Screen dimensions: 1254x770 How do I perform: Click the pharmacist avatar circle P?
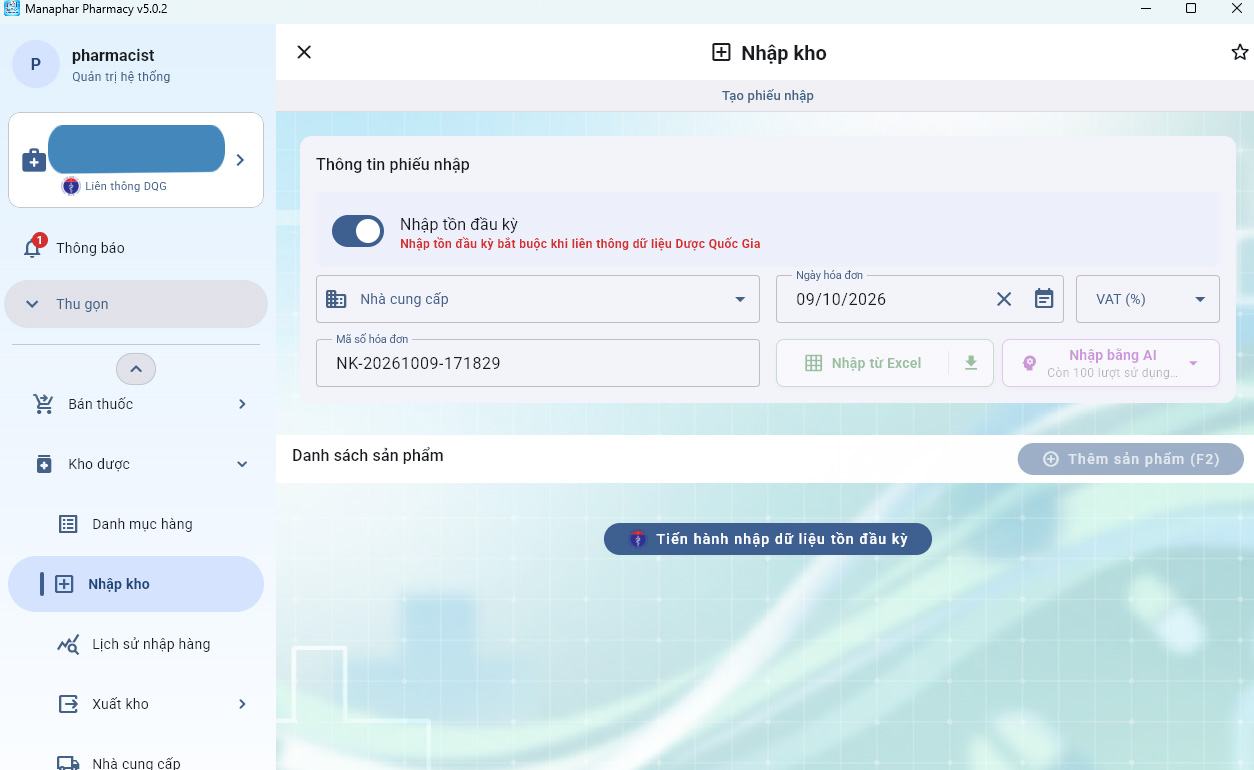[x=36, y=64]
